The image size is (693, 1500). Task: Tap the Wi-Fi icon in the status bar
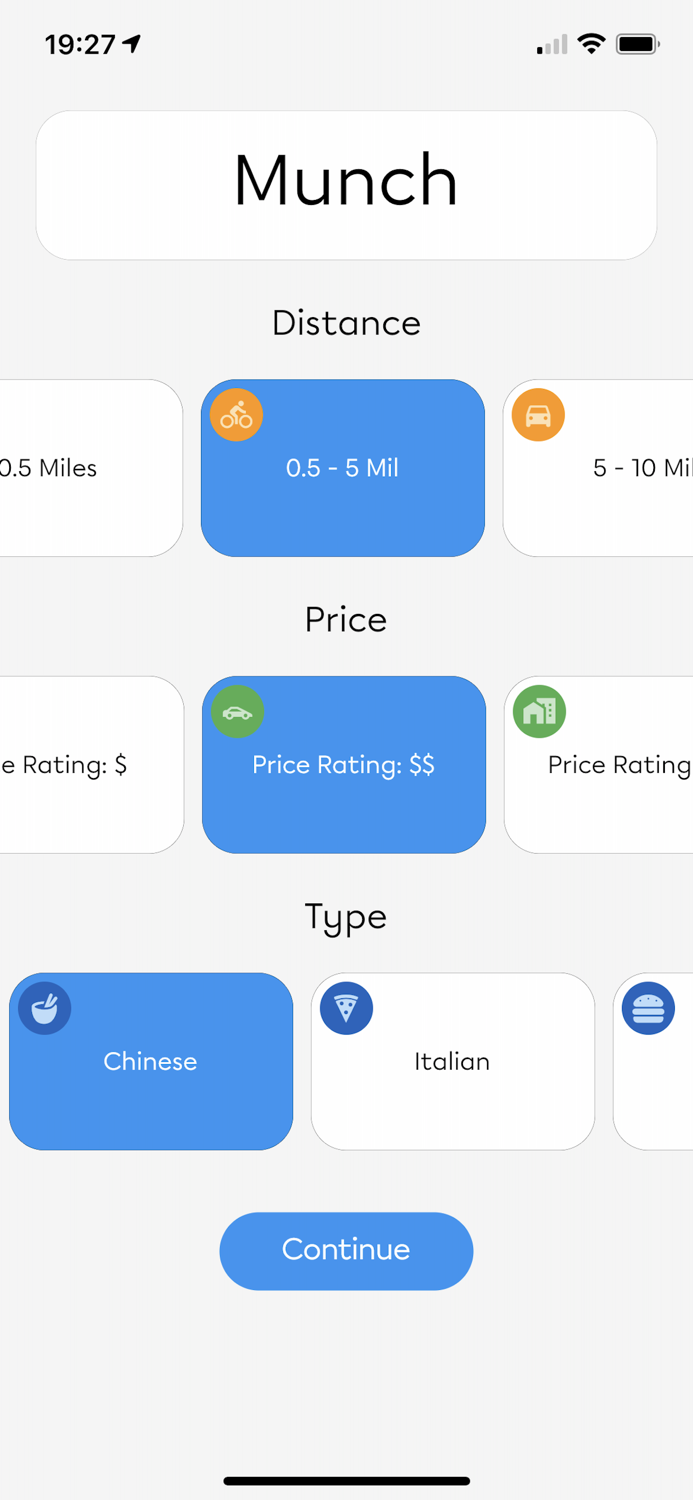click(x=592, y=43)
